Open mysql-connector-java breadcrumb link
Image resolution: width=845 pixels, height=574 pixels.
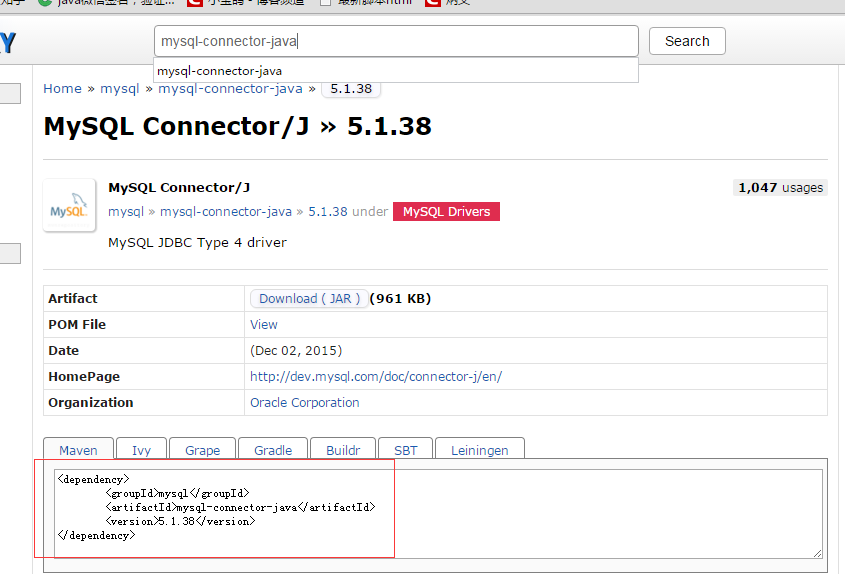230,88
